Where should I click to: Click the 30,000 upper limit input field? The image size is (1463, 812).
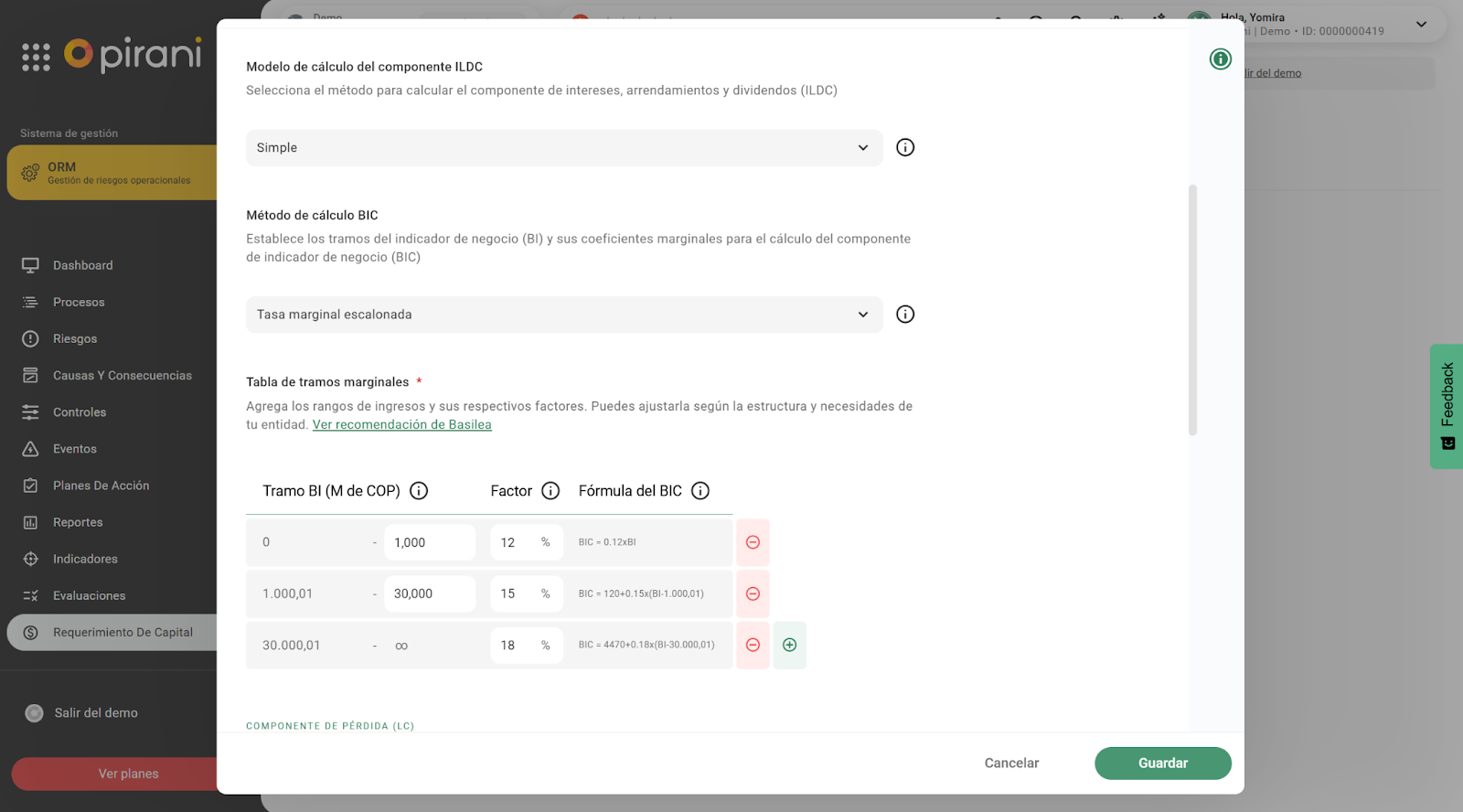click(x=429, y=594)
